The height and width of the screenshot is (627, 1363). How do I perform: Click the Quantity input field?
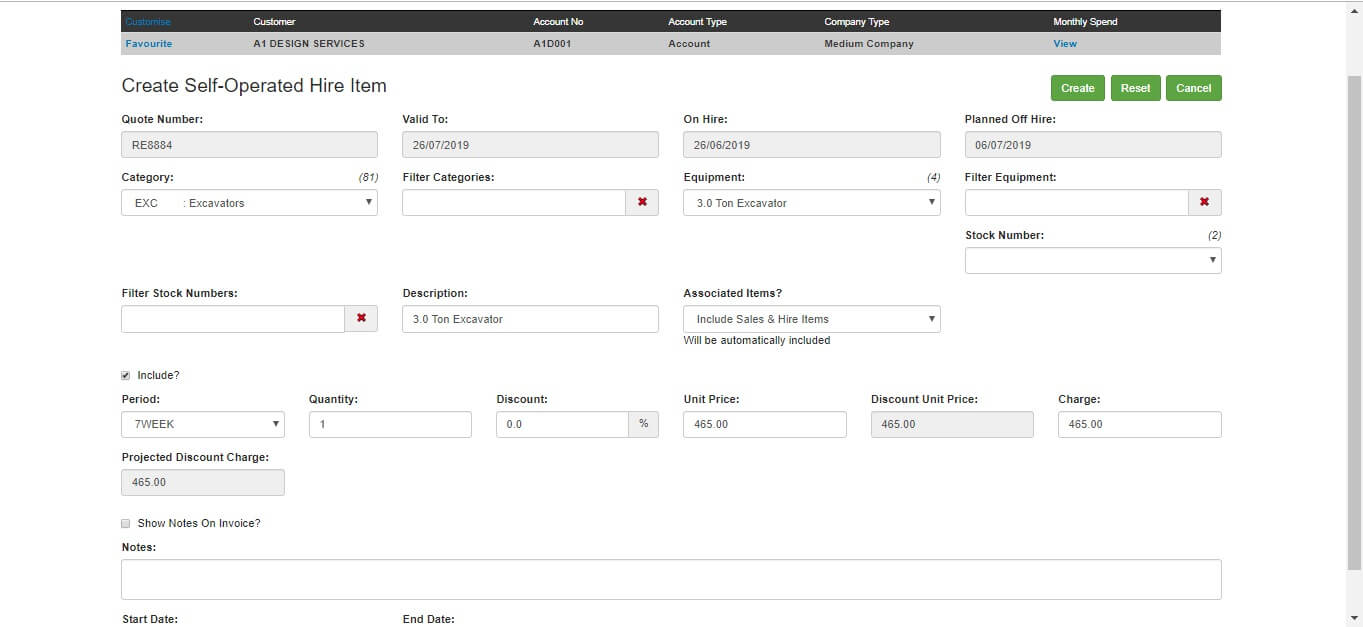pyautogui.click(x=390, y=424)
